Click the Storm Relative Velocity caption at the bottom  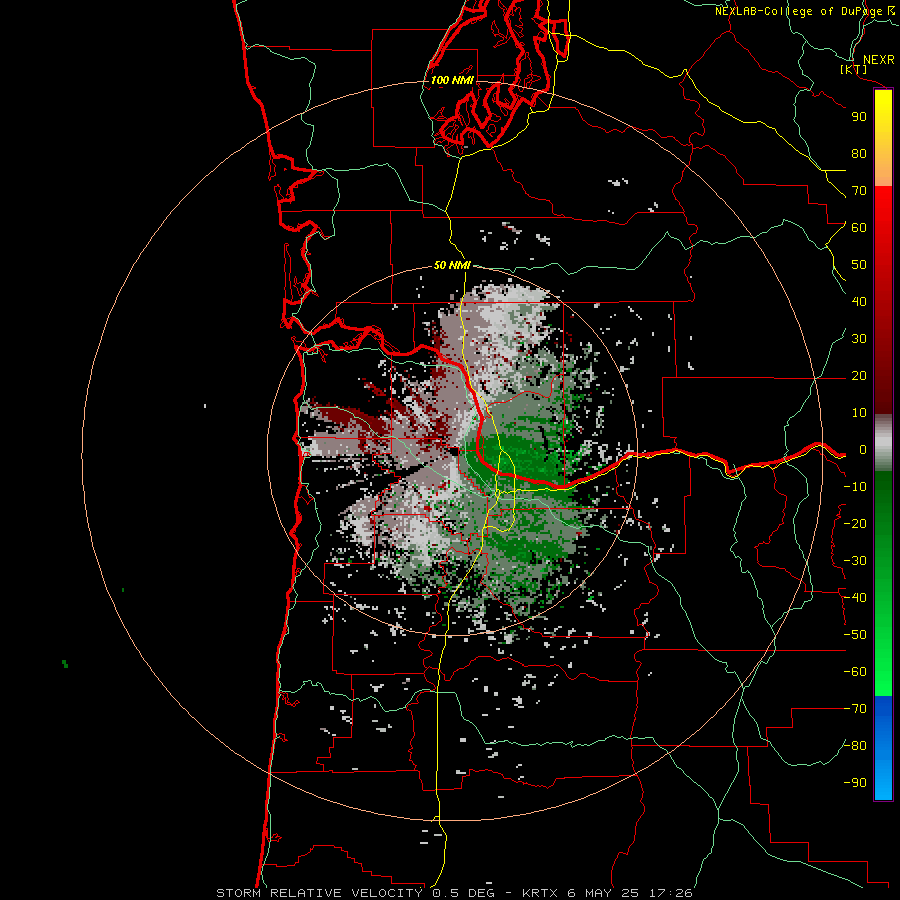pyautogui.click(x=454, y=893)
